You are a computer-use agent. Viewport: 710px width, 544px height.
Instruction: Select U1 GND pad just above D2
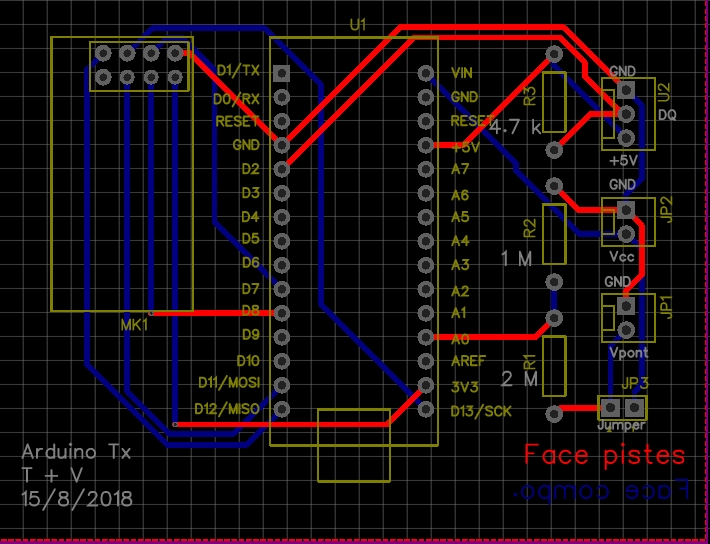(282, 145)
